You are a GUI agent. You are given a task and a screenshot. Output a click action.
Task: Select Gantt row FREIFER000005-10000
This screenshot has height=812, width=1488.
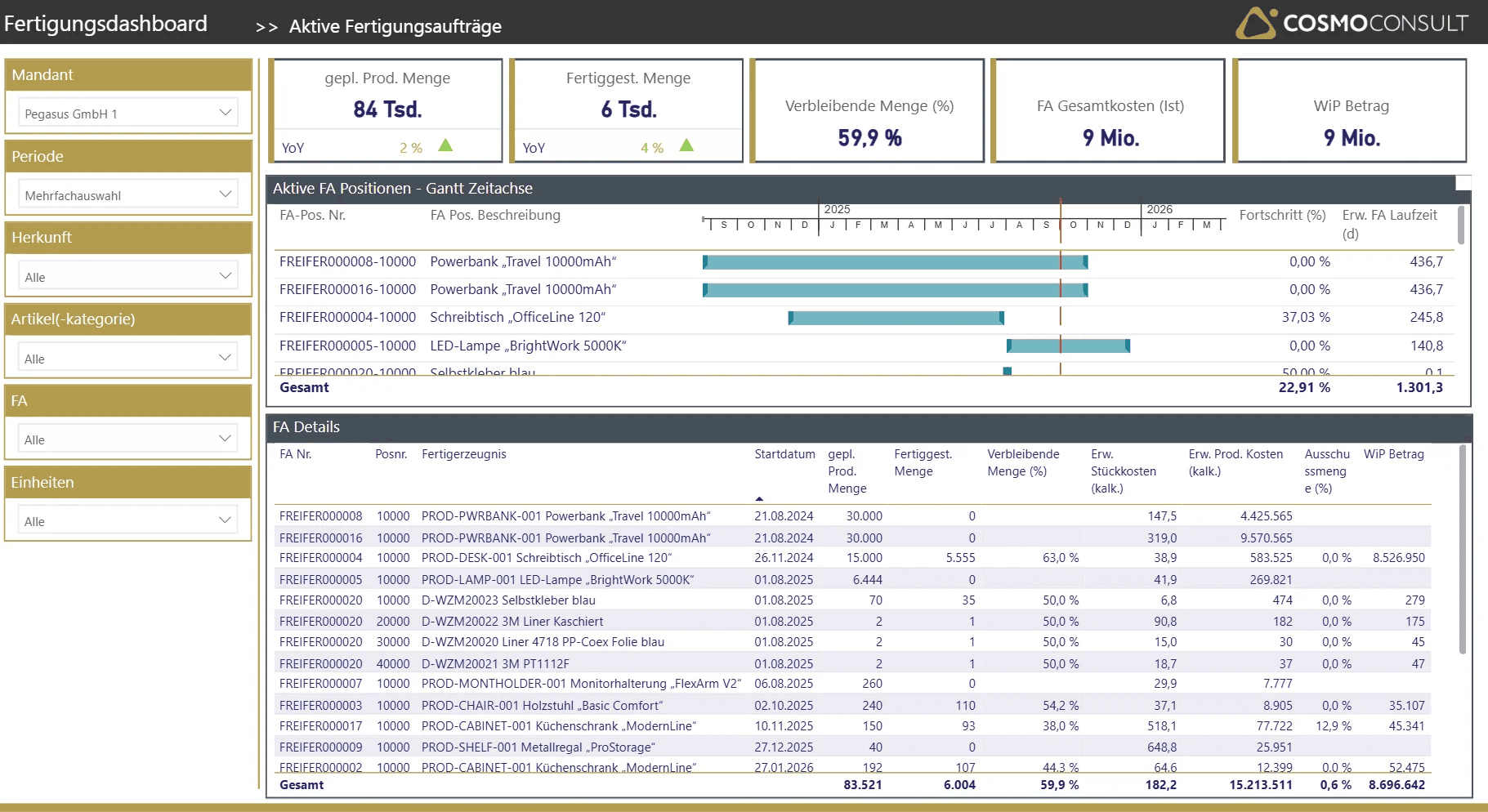click(x=865, y=346)
